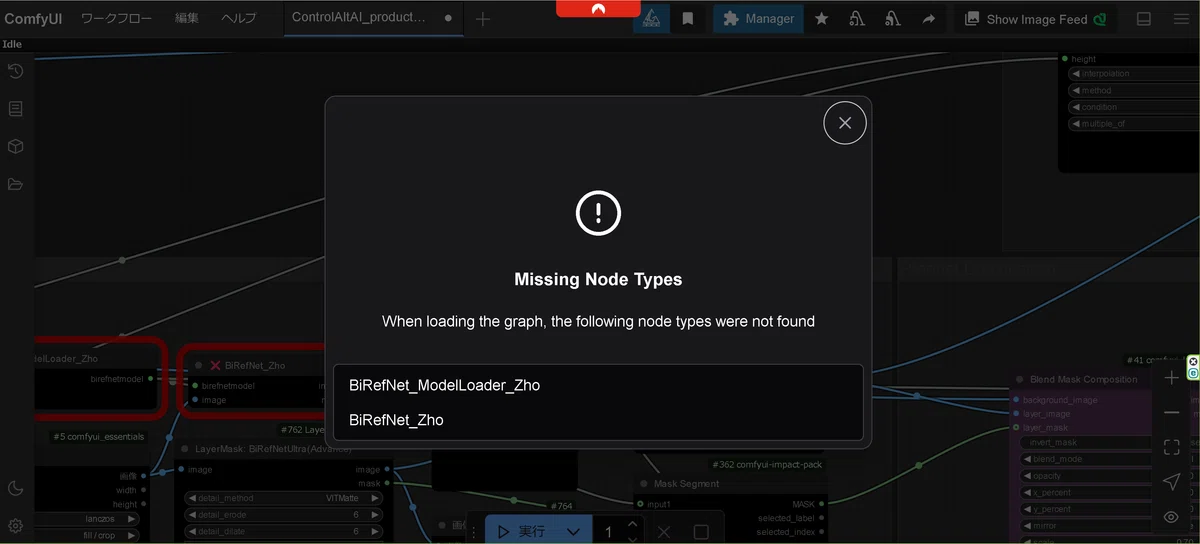The width and height of the screenshot is (1200, 544).
Task: Increase the batch count stepper
Action: (632, 524)
